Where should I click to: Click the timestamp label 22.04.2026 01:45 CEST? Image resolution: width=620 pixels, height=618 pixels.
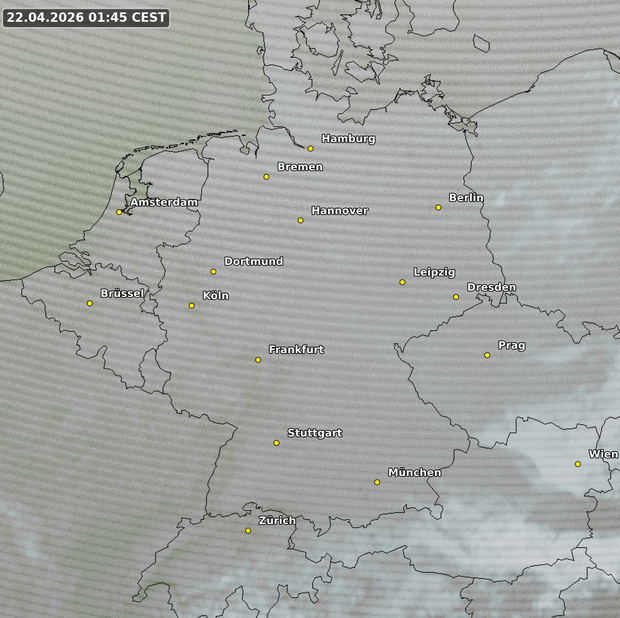(85, 18)
